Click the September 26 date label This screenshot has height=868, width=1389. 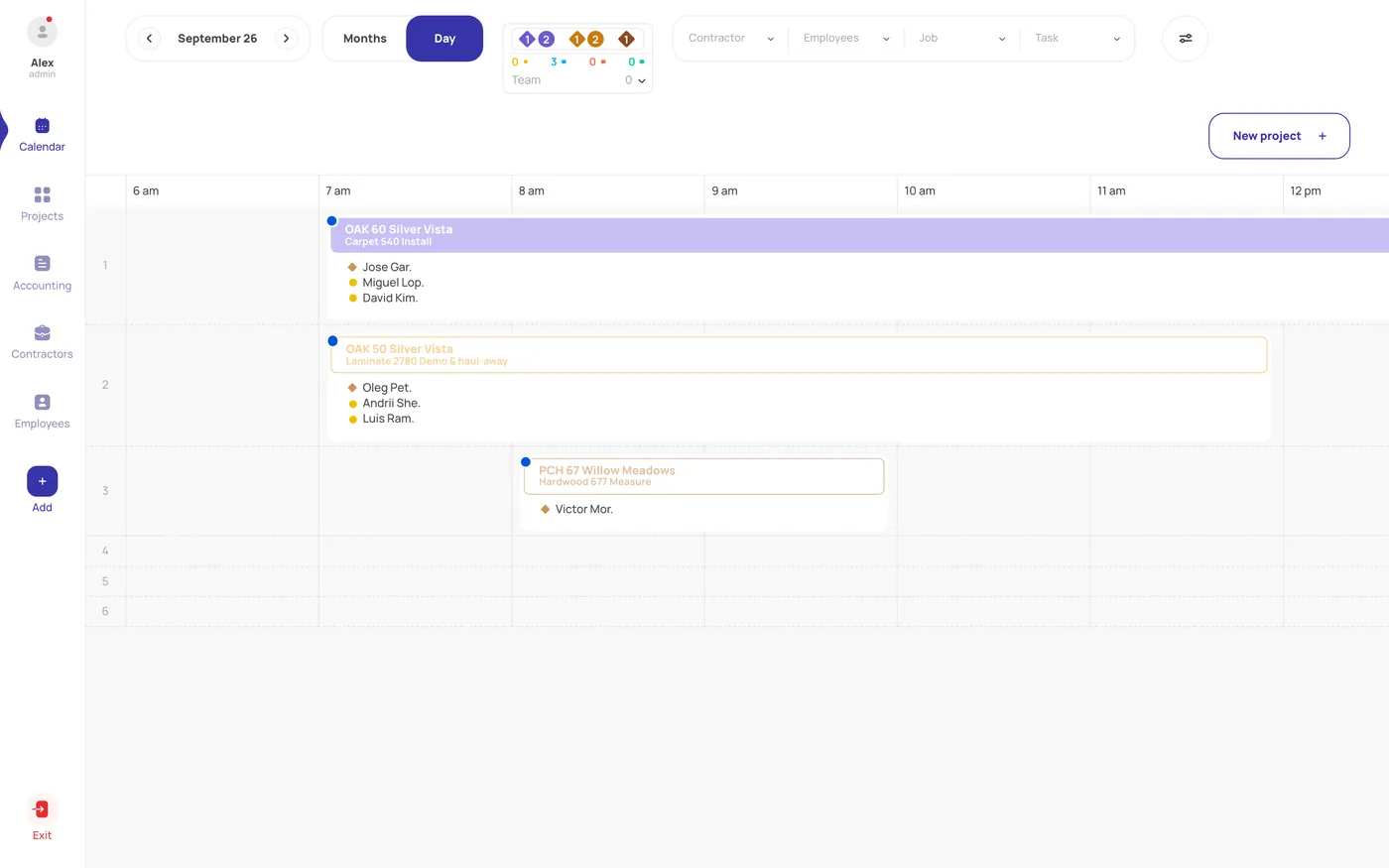coord(217,39)
